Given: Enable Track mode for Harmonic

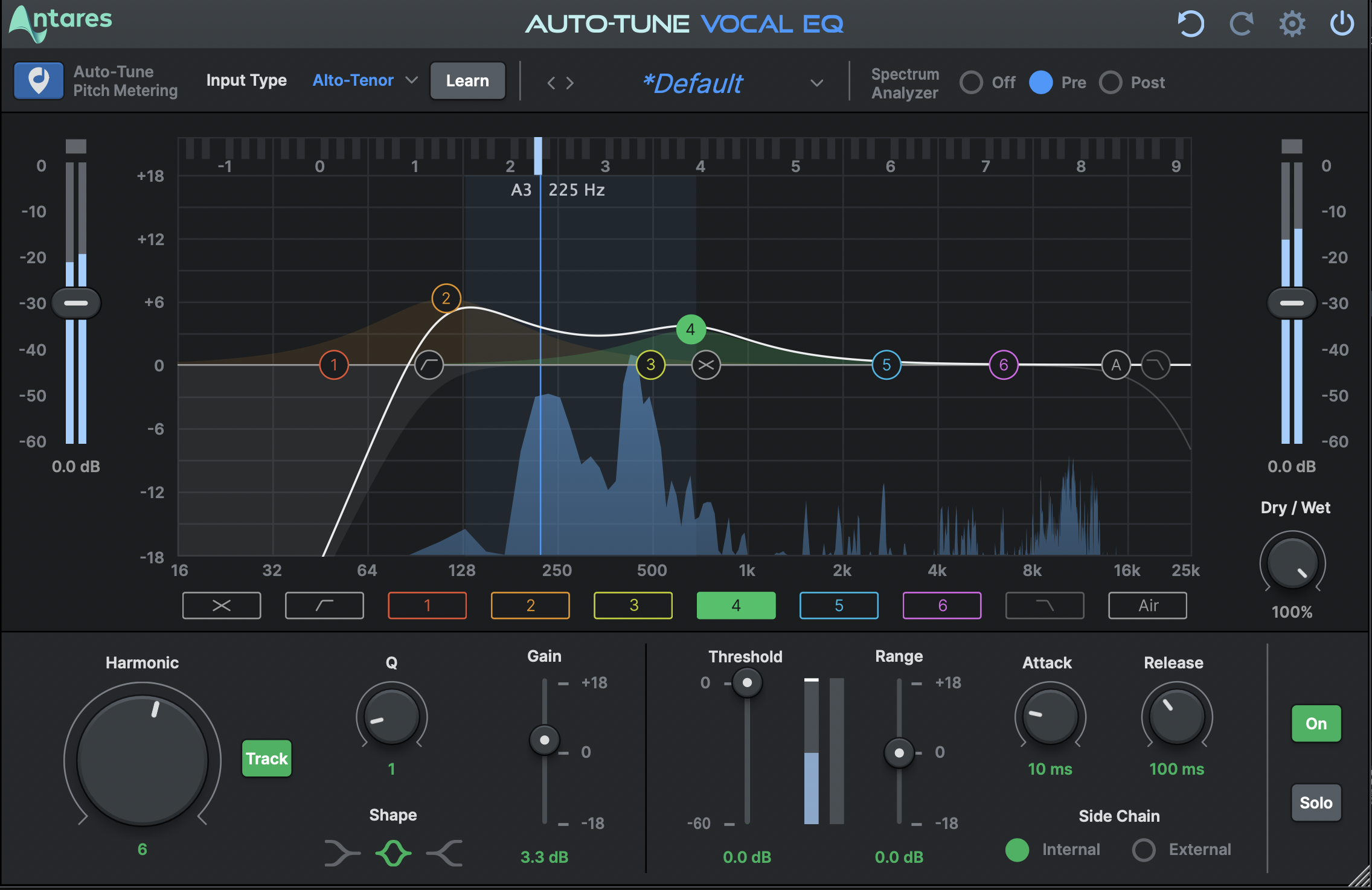Looking at the screenshot, I should click(266, 758).
